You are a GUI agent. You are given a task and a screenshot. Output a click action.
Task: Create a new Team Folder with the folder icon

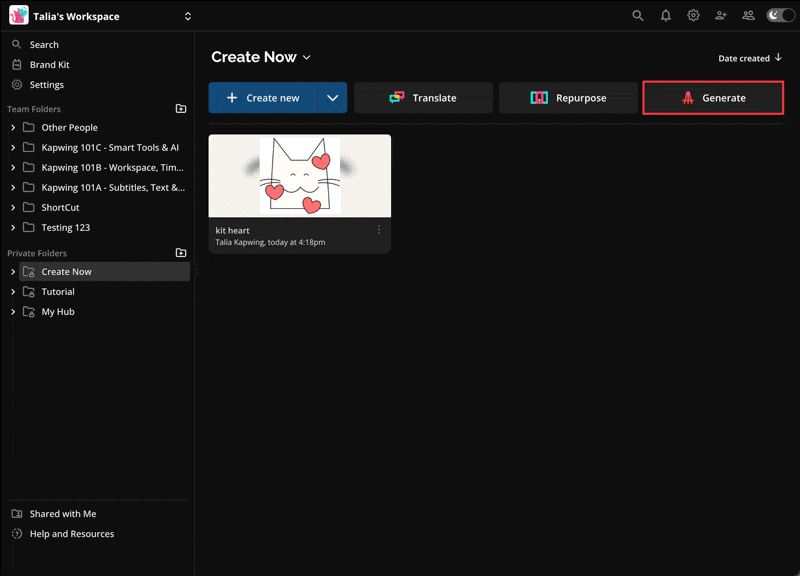[x=180, y=108]
